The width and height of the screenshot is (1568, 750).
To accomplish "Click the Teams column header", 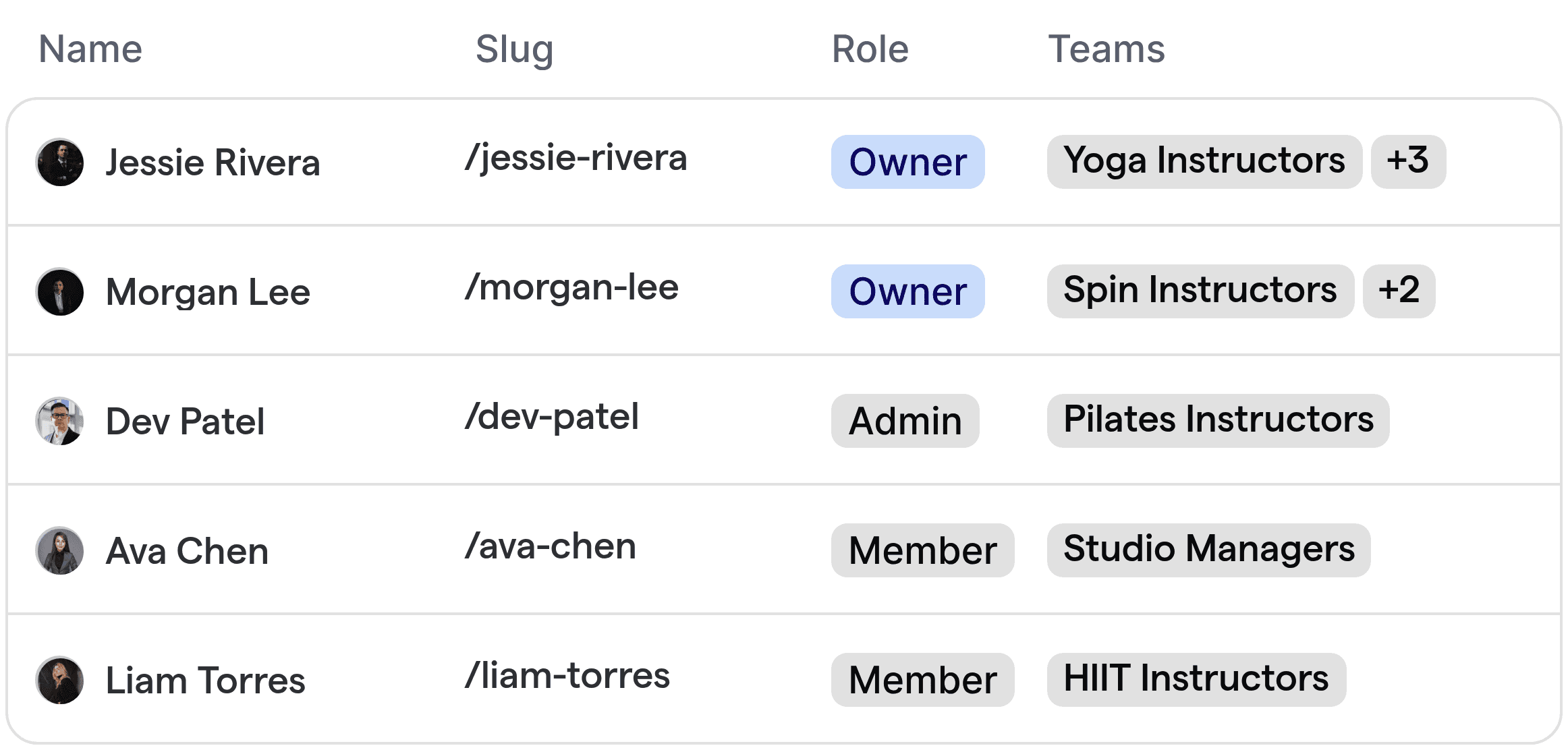I will click(1107, 49).
